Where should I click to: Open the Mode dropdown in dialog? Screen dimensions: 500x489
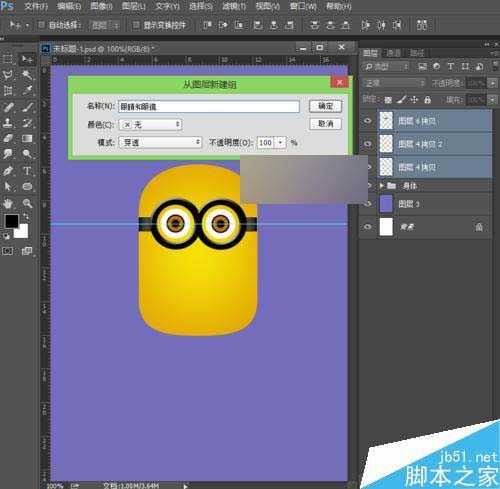click(x=161, y=143)
